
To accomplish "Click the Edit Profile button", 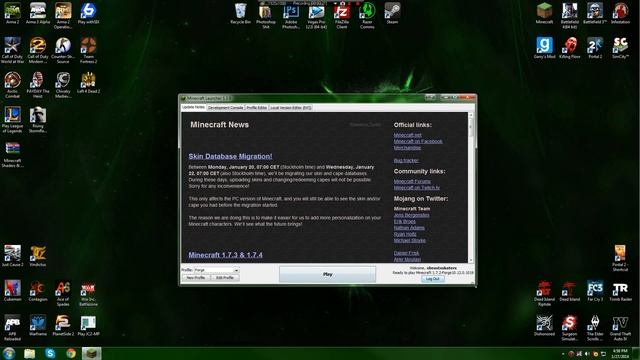I will tap(225, 278).
